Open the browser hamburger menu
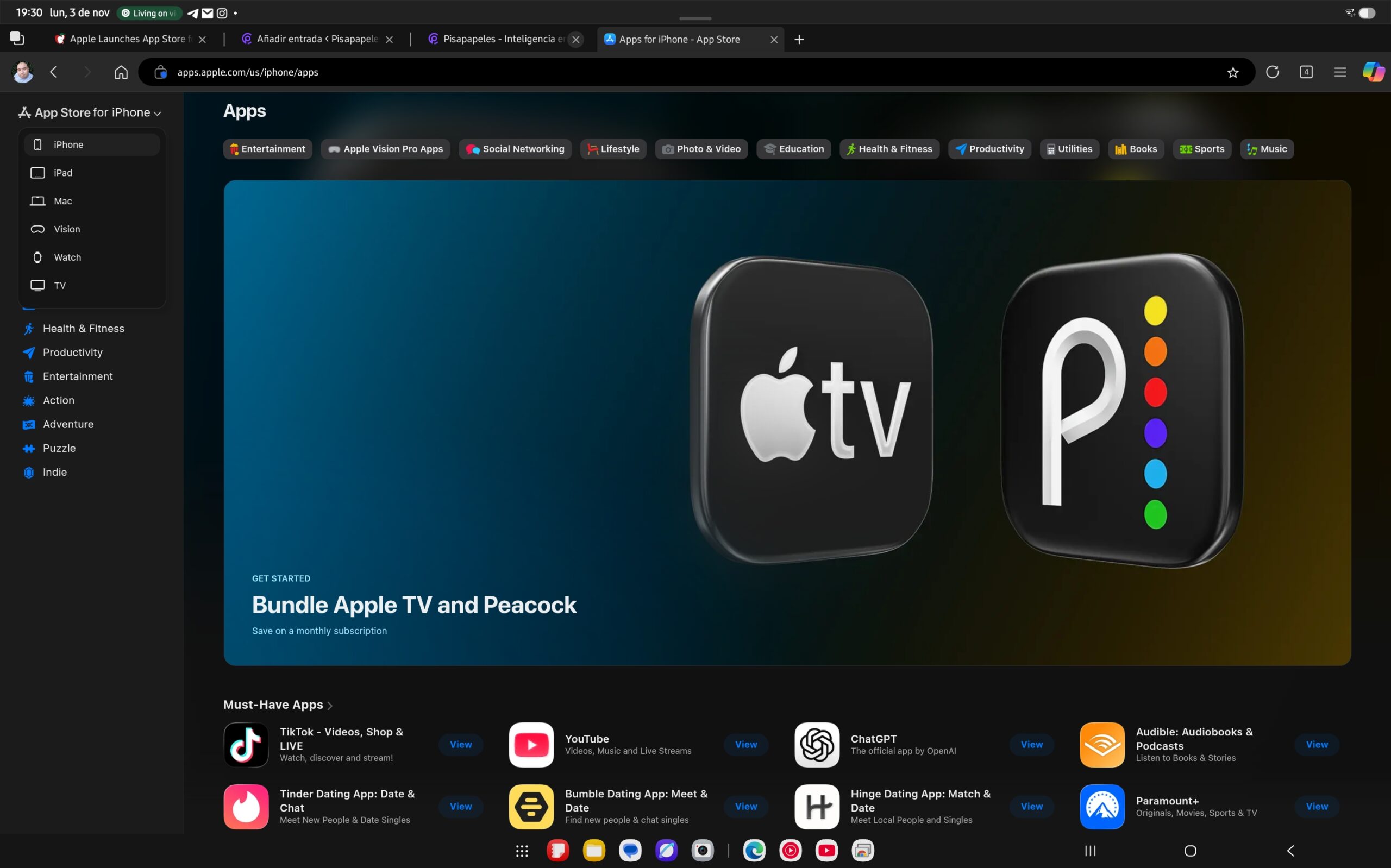The image size is (1391, 868). (x=1340, y=72)
